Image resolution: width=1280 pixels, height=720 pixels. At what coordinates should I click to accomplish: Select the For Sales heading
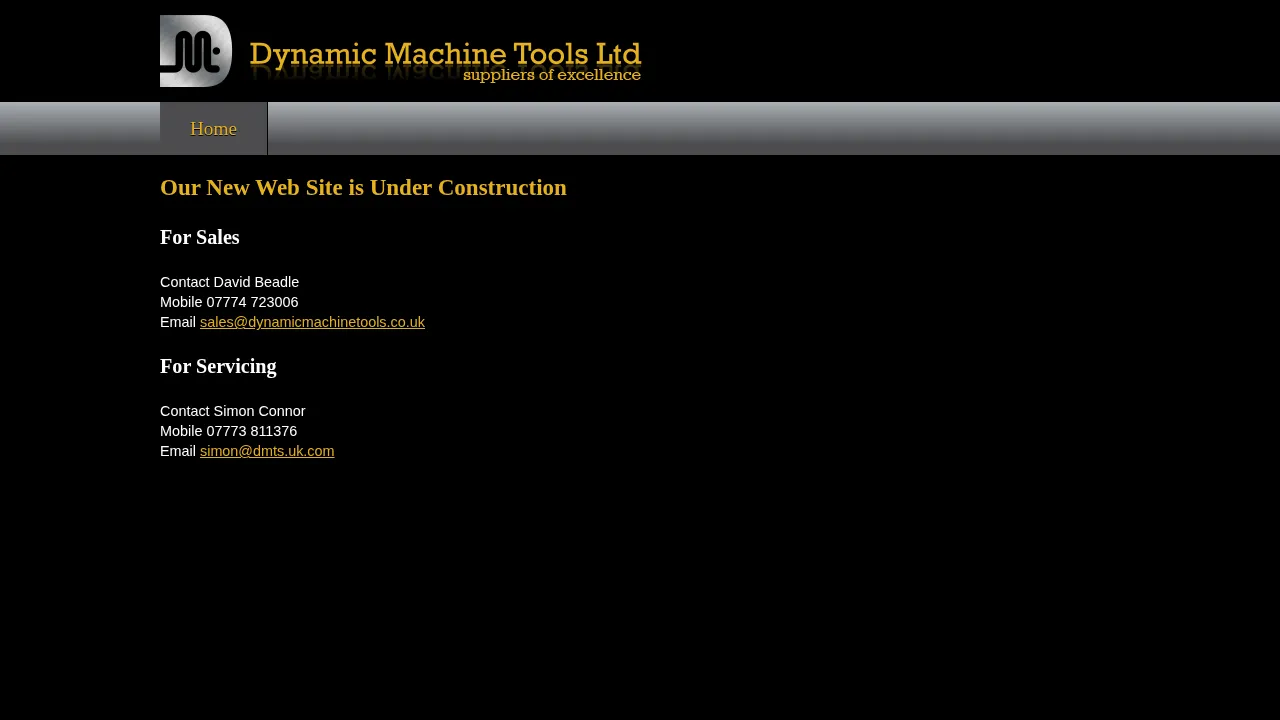pos(200,238)
